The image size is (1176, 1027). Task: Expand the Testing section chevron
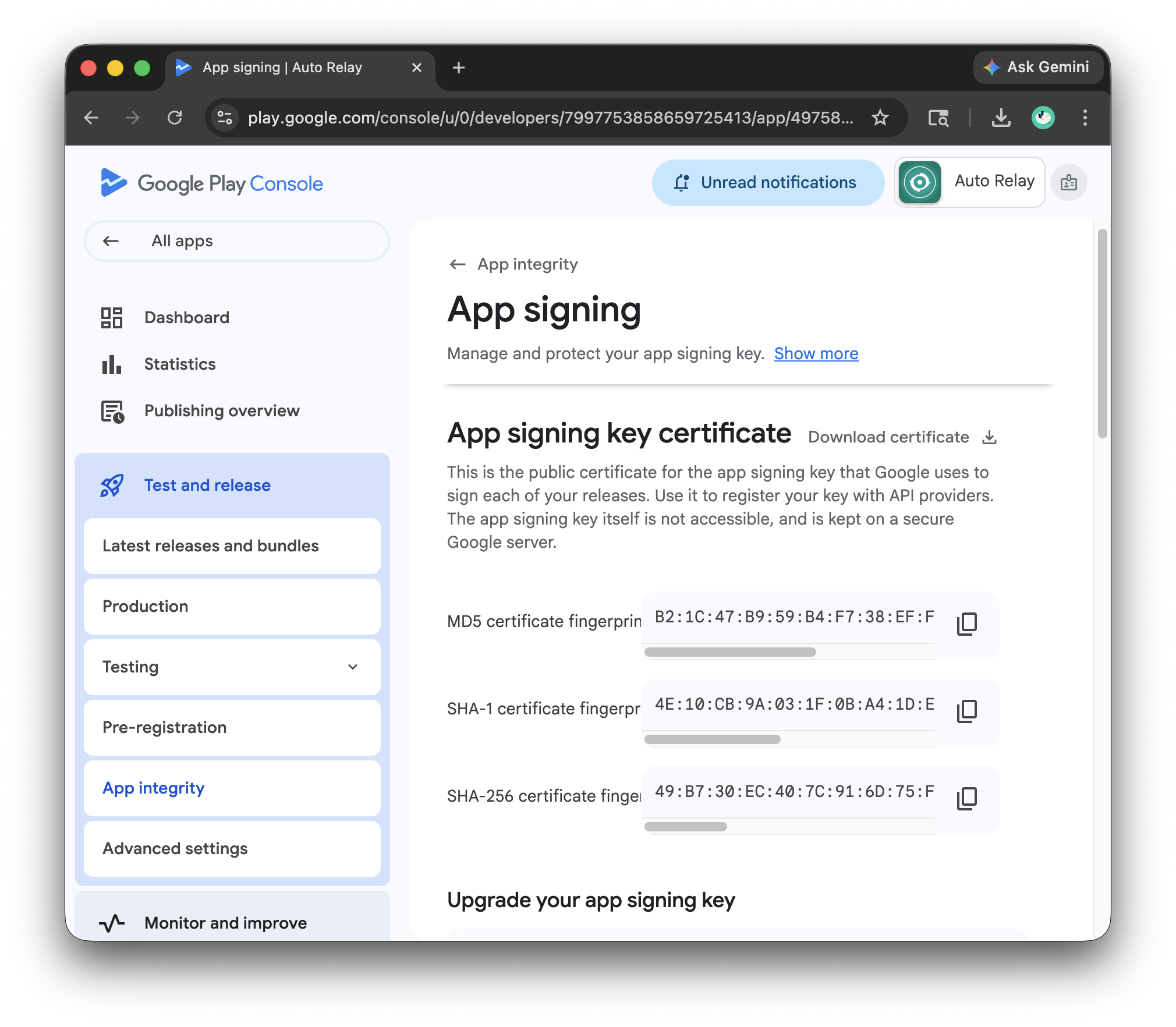coord(353,667)
